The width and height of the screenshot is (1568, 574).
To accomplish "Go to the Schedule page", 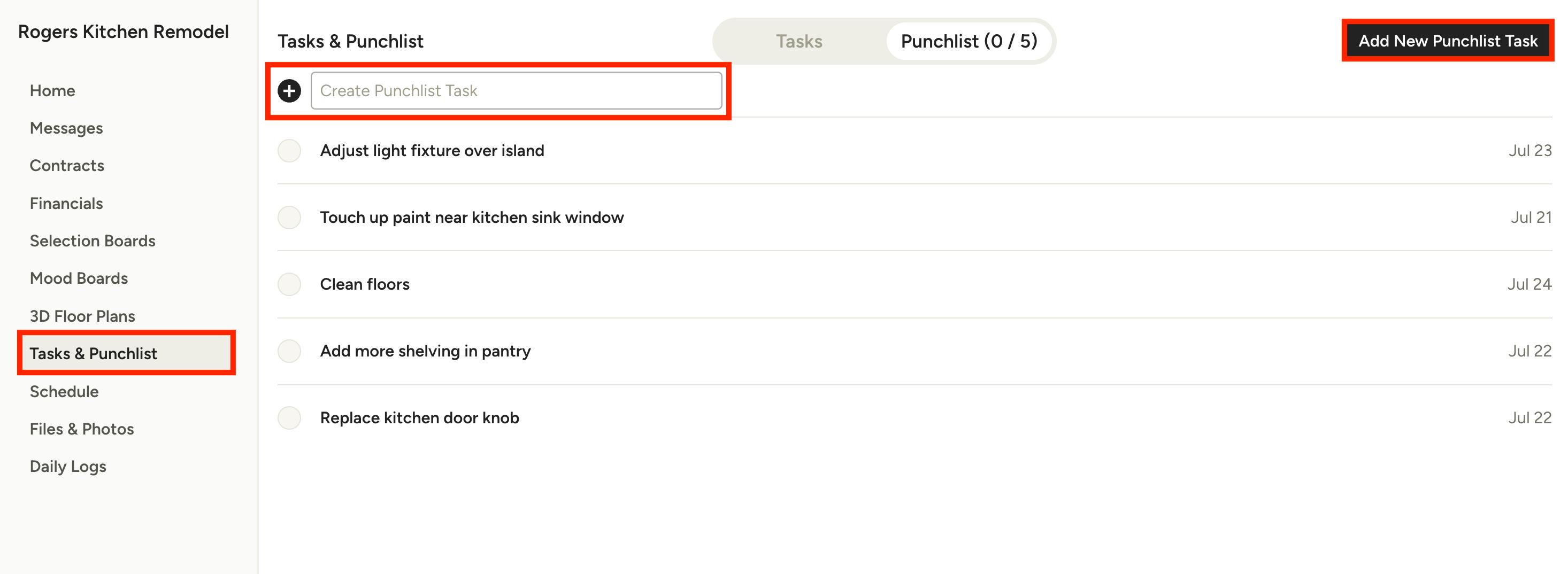I will tap(64, 392).
